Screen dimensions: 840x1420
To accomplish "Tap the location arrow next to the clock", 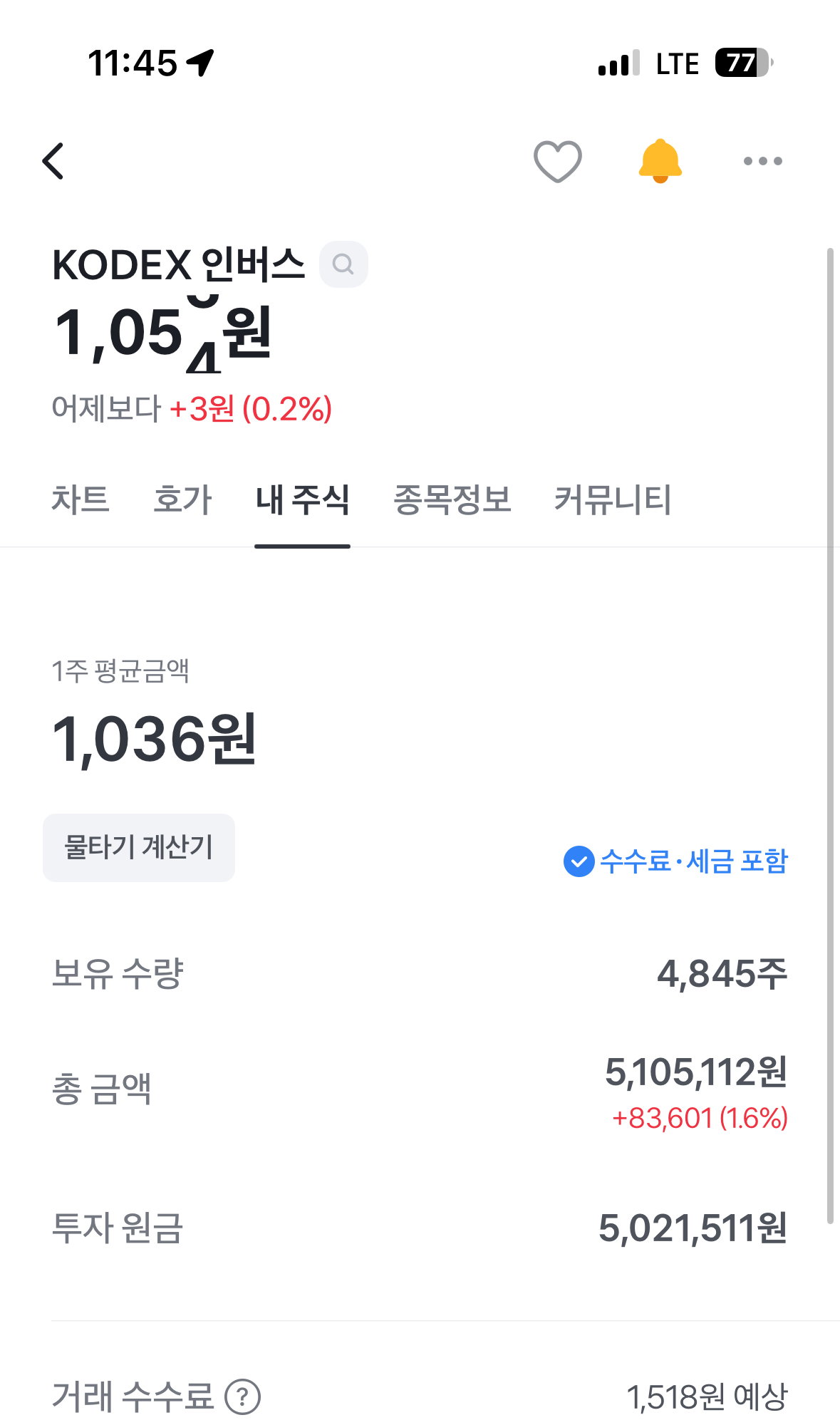I will pyautogui.click(x=200, y=63).
